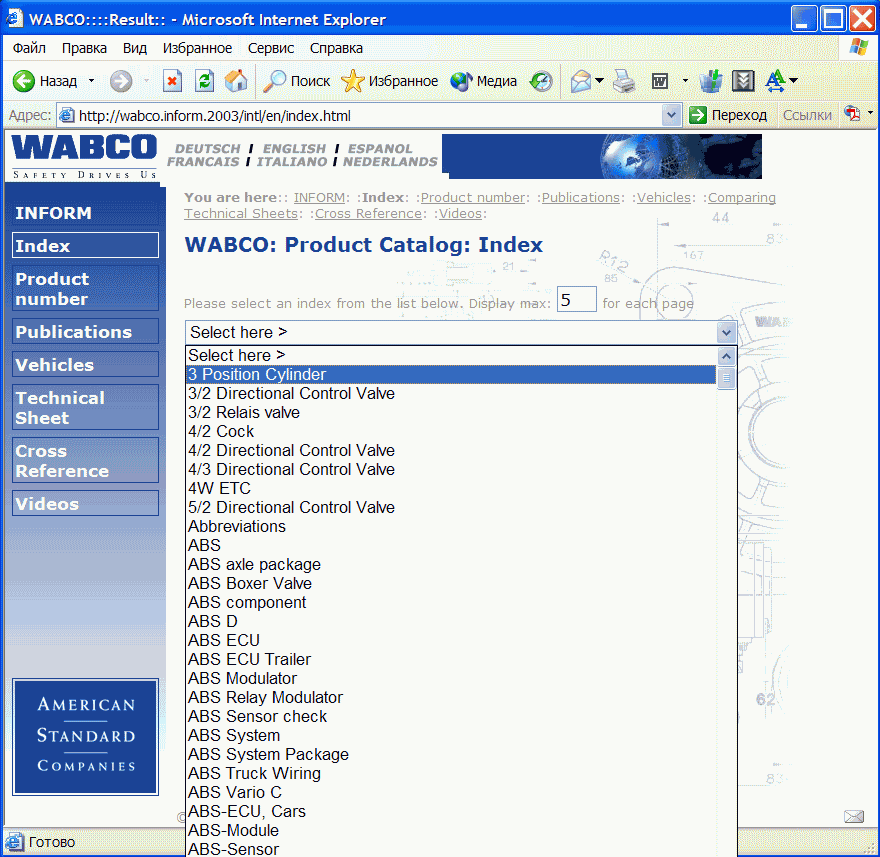Open the History clock icon
The height and width of the screenshot is (857, 880).
pyautogui.click(x=542, y=81)
